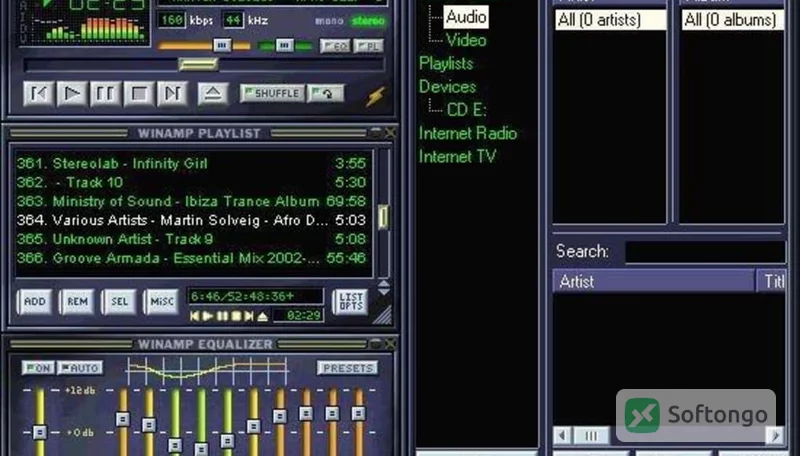Click the Previous Track button in main window
800x456 pixels.
coord(39,93)
